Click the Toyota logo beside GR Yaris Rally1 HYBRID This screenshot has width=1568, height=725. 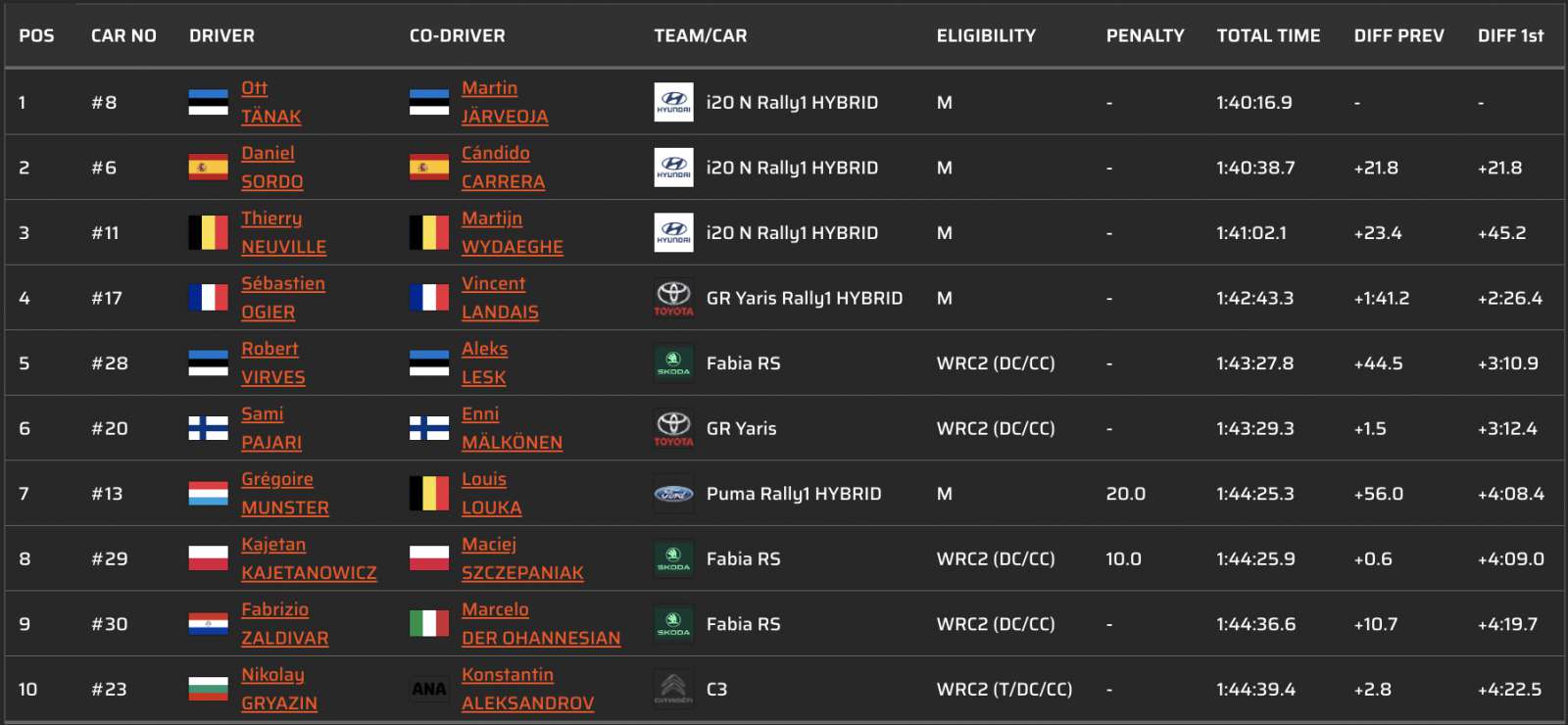click(673, 298)
